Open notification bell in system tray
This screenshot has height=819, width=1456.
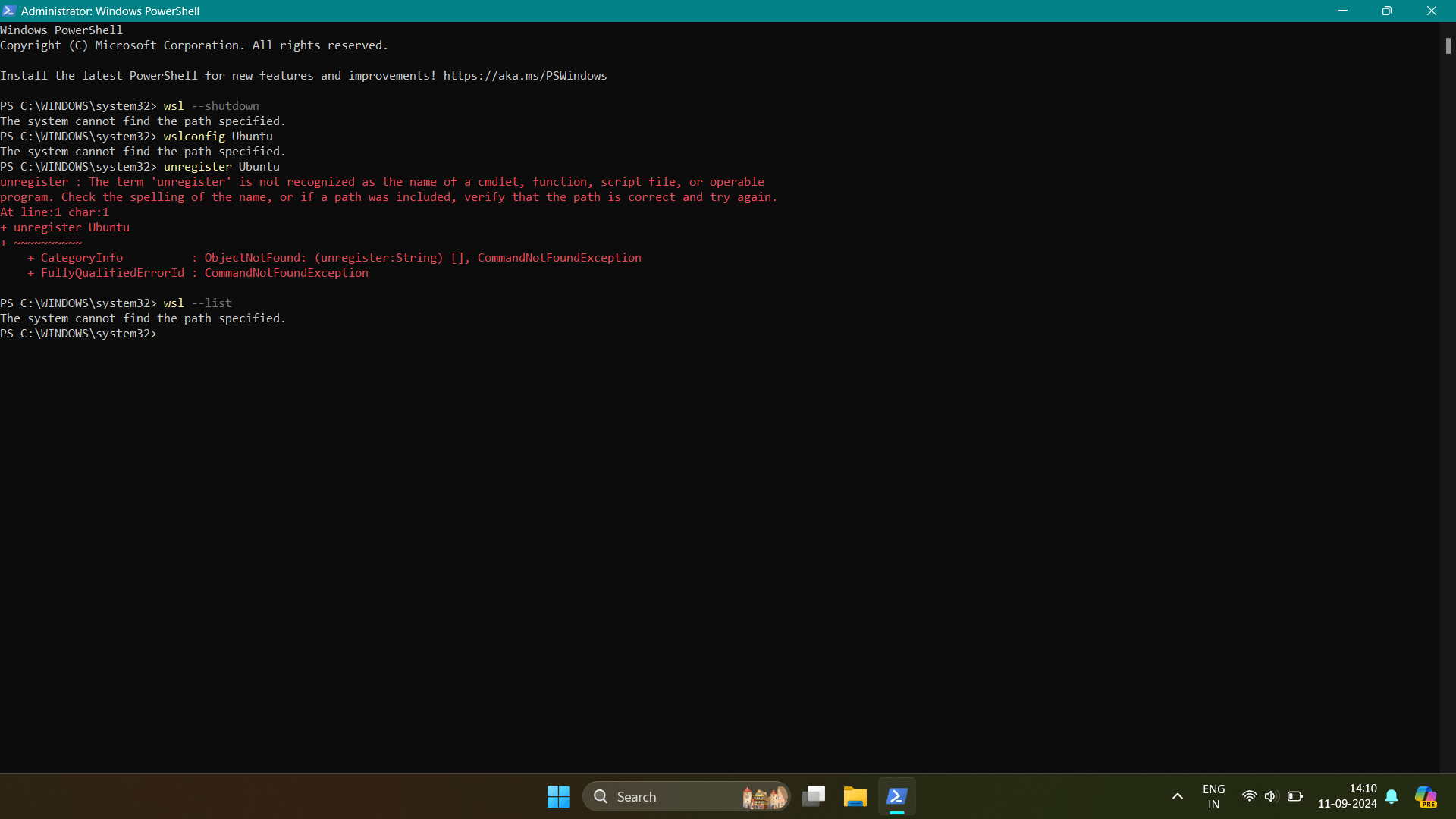[1392, 796]
